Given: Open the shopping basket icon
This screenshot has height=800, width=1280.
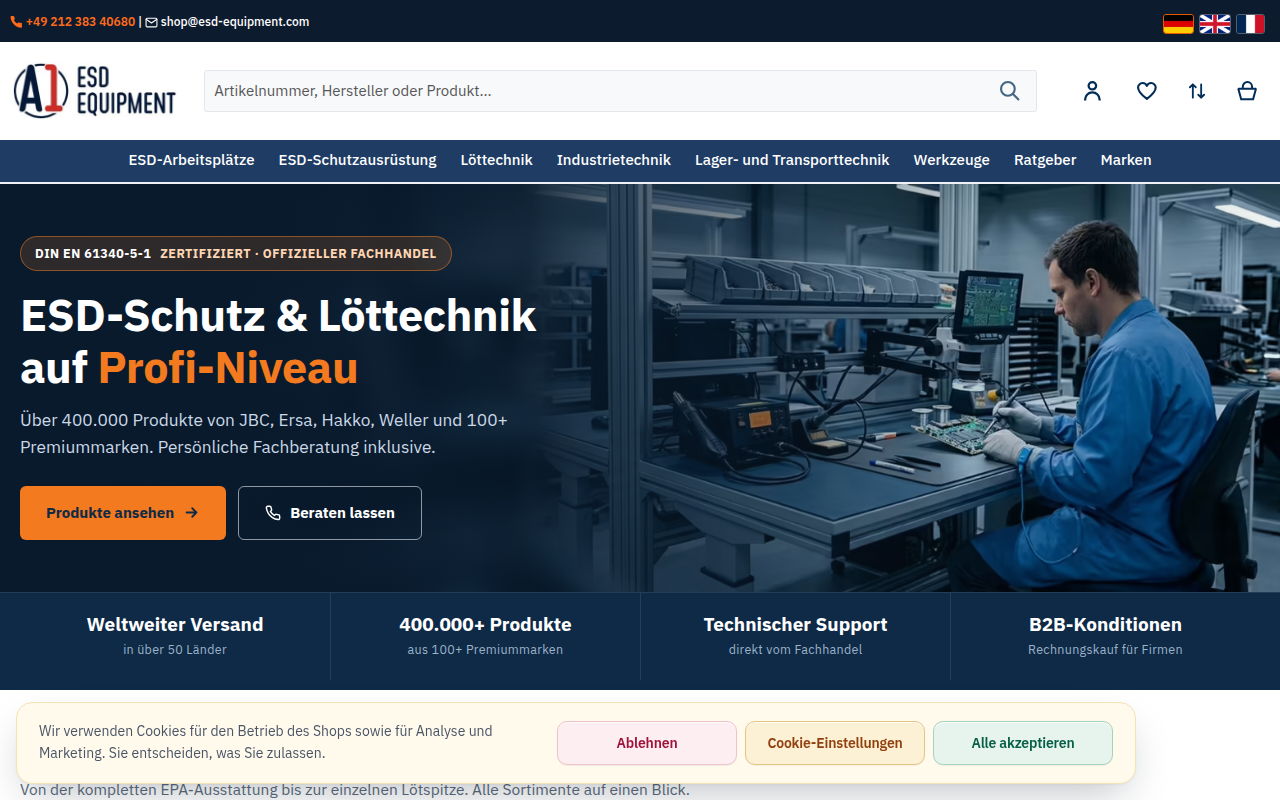Looking at the screenshot, I should pos(1247,91).
